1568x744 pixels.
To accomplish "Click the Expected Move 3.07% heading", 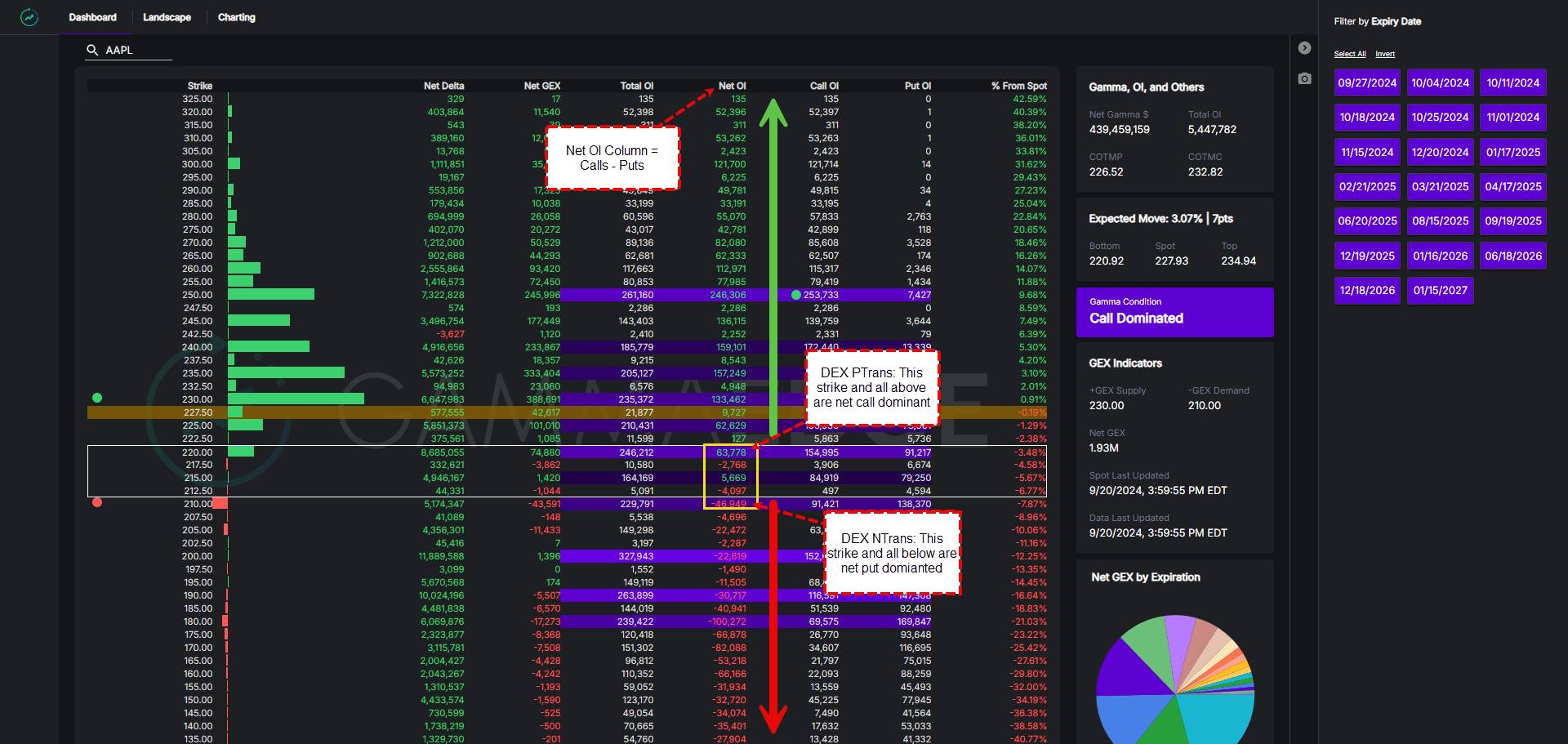I will 1160,219.
